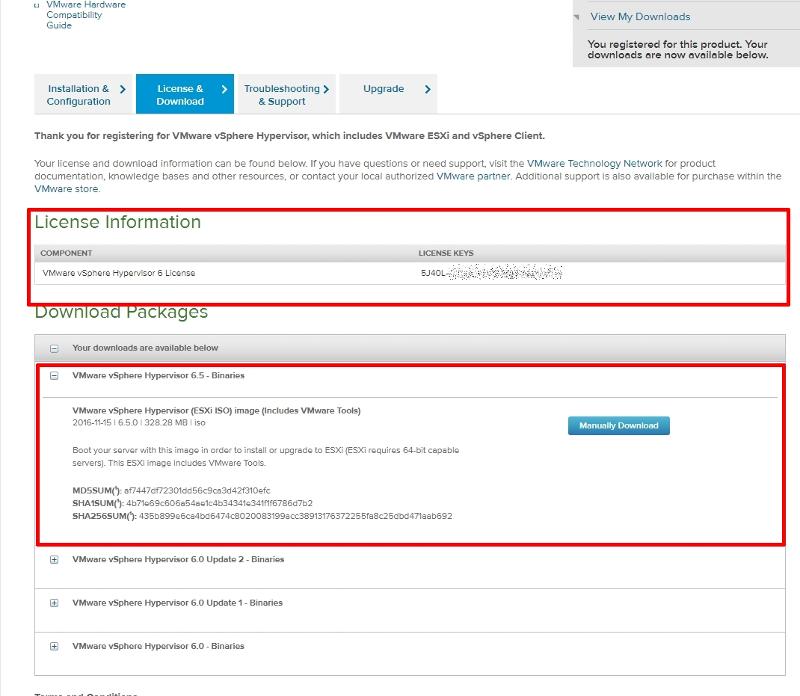Select the License & Download tab

(185, 94)
